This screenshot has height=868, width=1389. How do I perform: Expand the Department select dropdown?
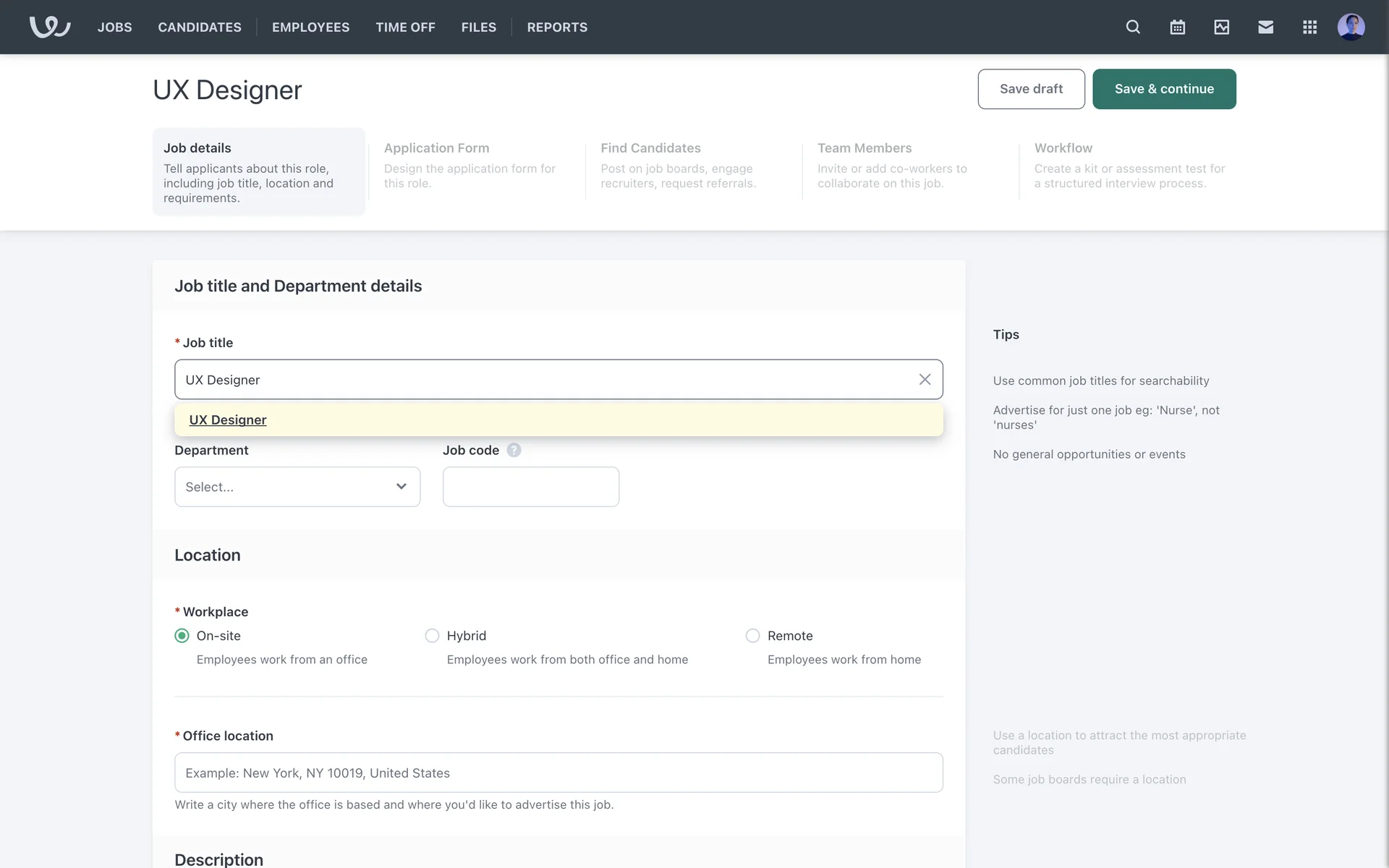[x=297, y=487]
